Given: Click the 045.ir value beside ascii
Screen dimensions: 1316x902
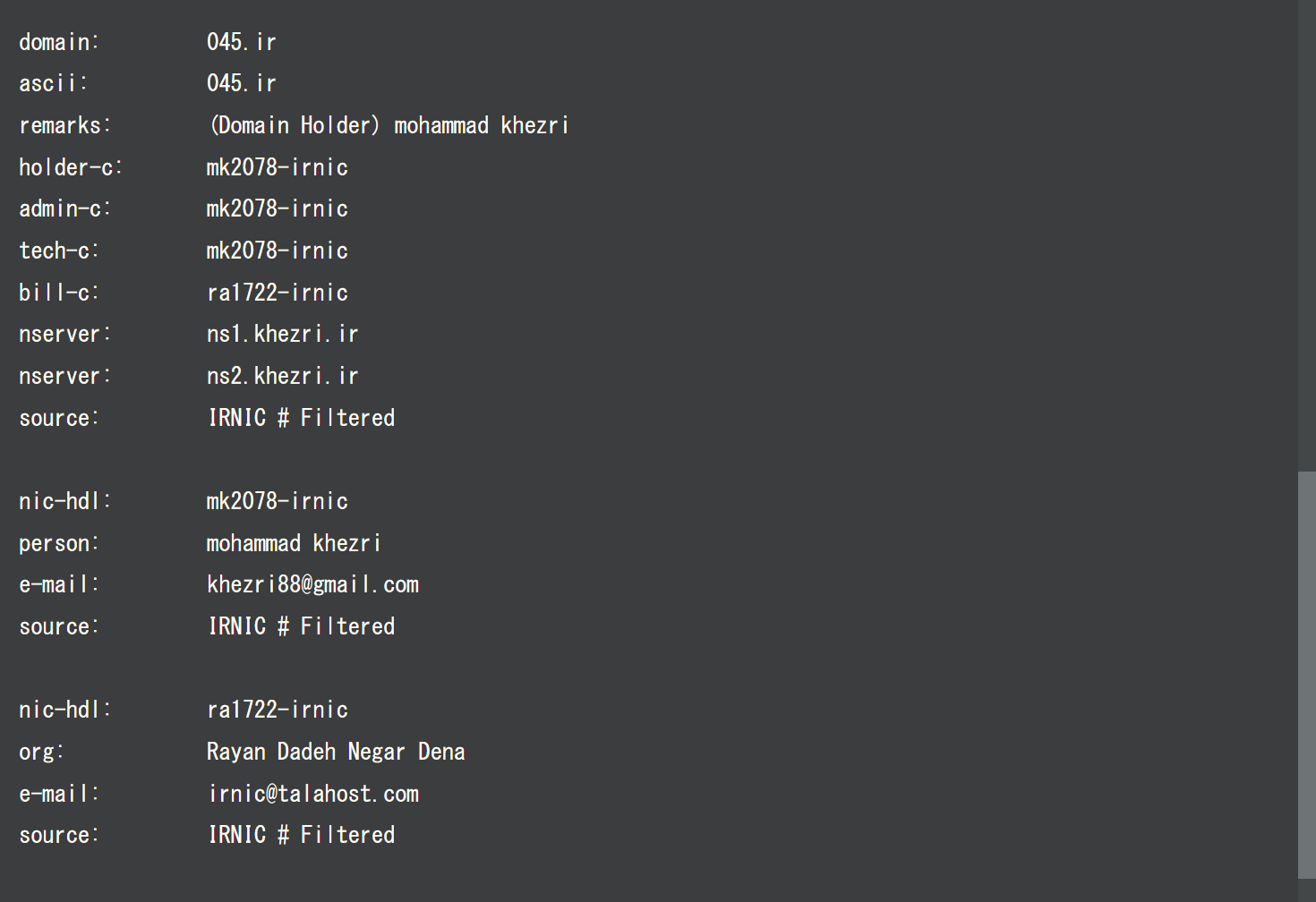Looking at the screenshot, I should tap(241, 83).
